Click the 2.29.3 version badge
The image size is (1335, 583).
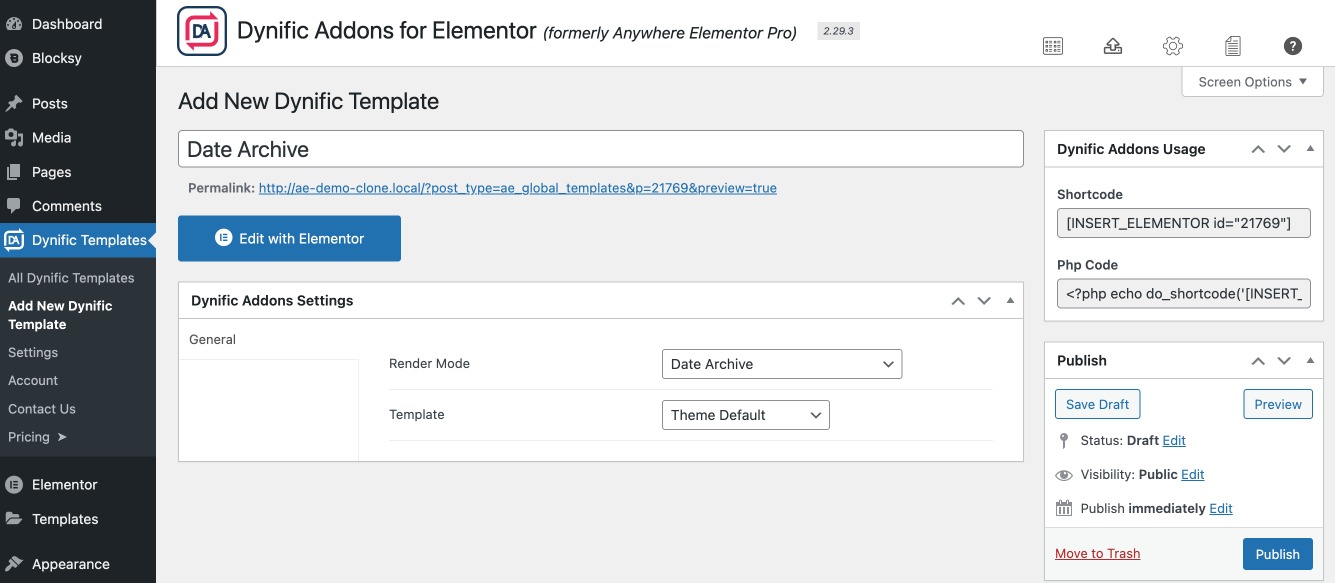pos(838,31)
